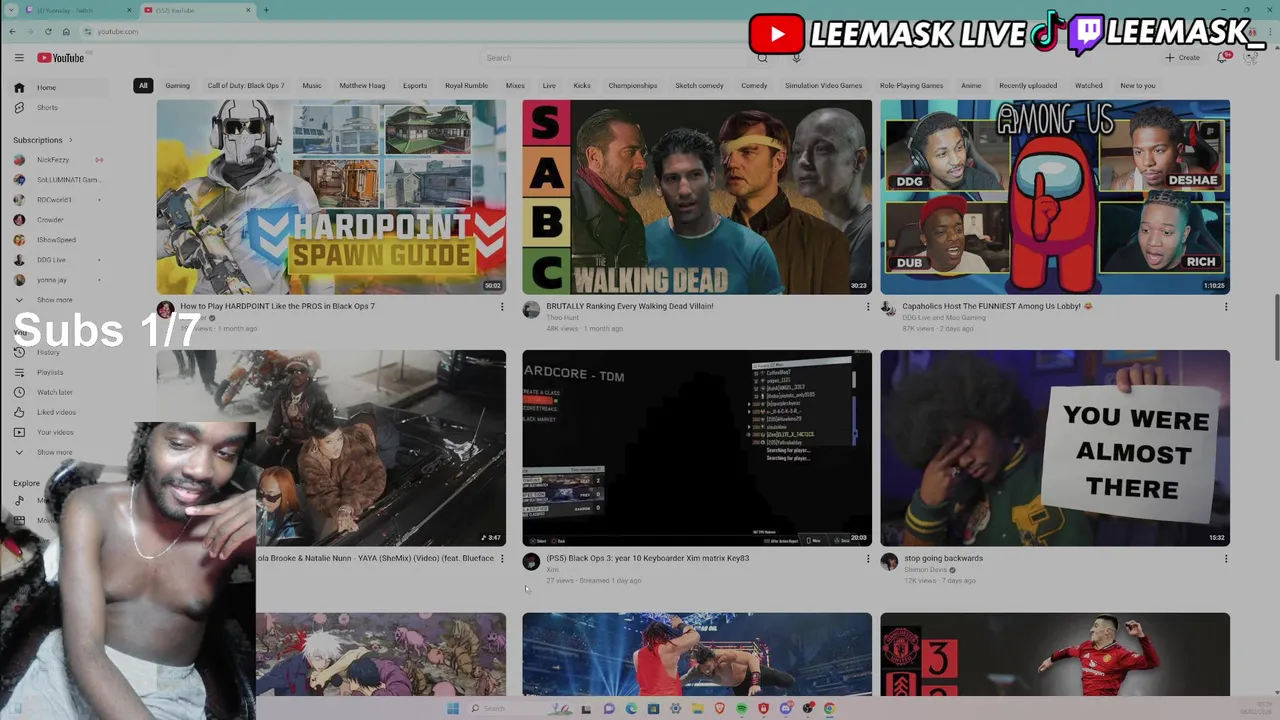
Task: Open a new browser tab
Action: 266,10
